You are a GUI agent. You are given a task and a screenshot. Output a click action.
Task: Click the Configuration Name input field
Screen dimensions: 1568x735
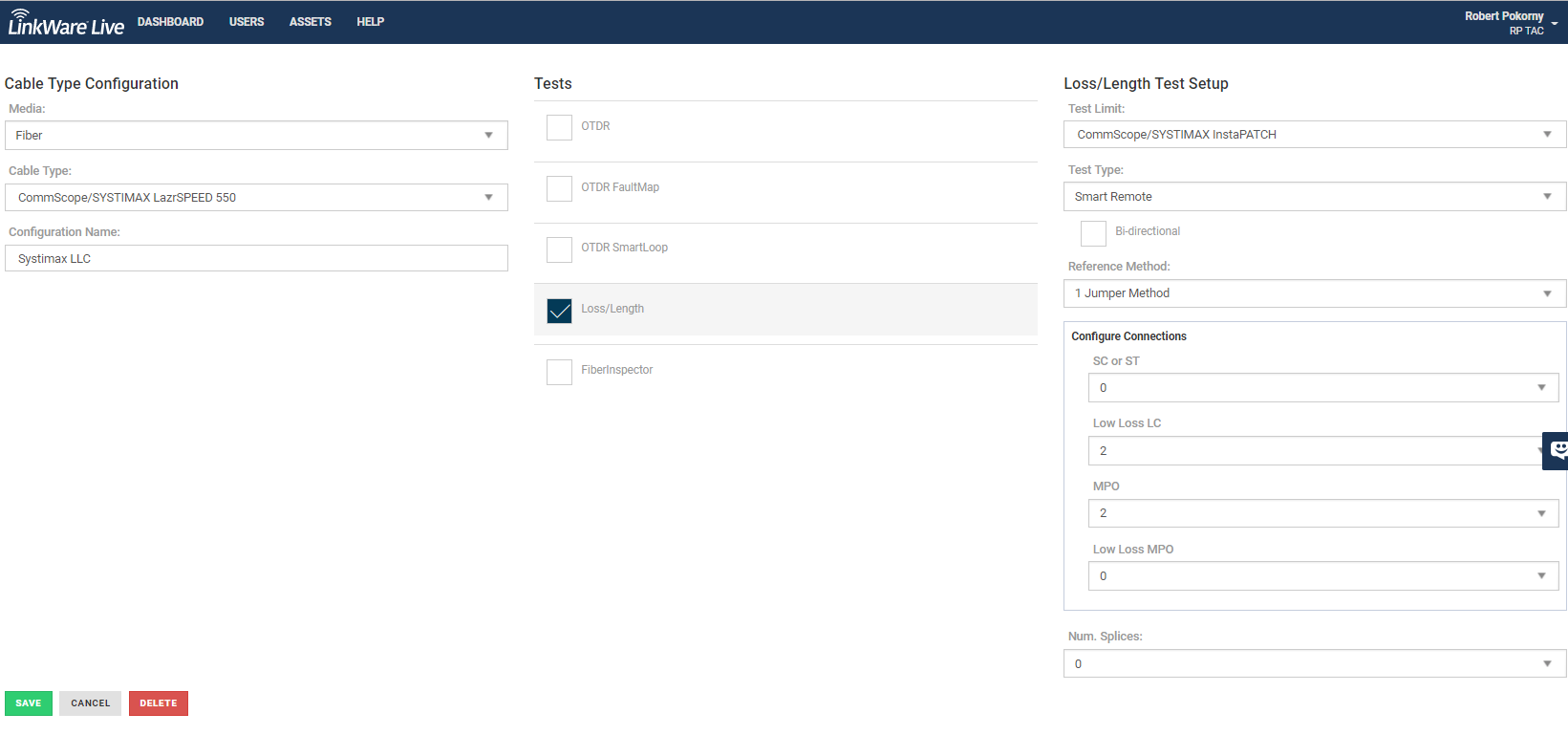pos(256,258)
